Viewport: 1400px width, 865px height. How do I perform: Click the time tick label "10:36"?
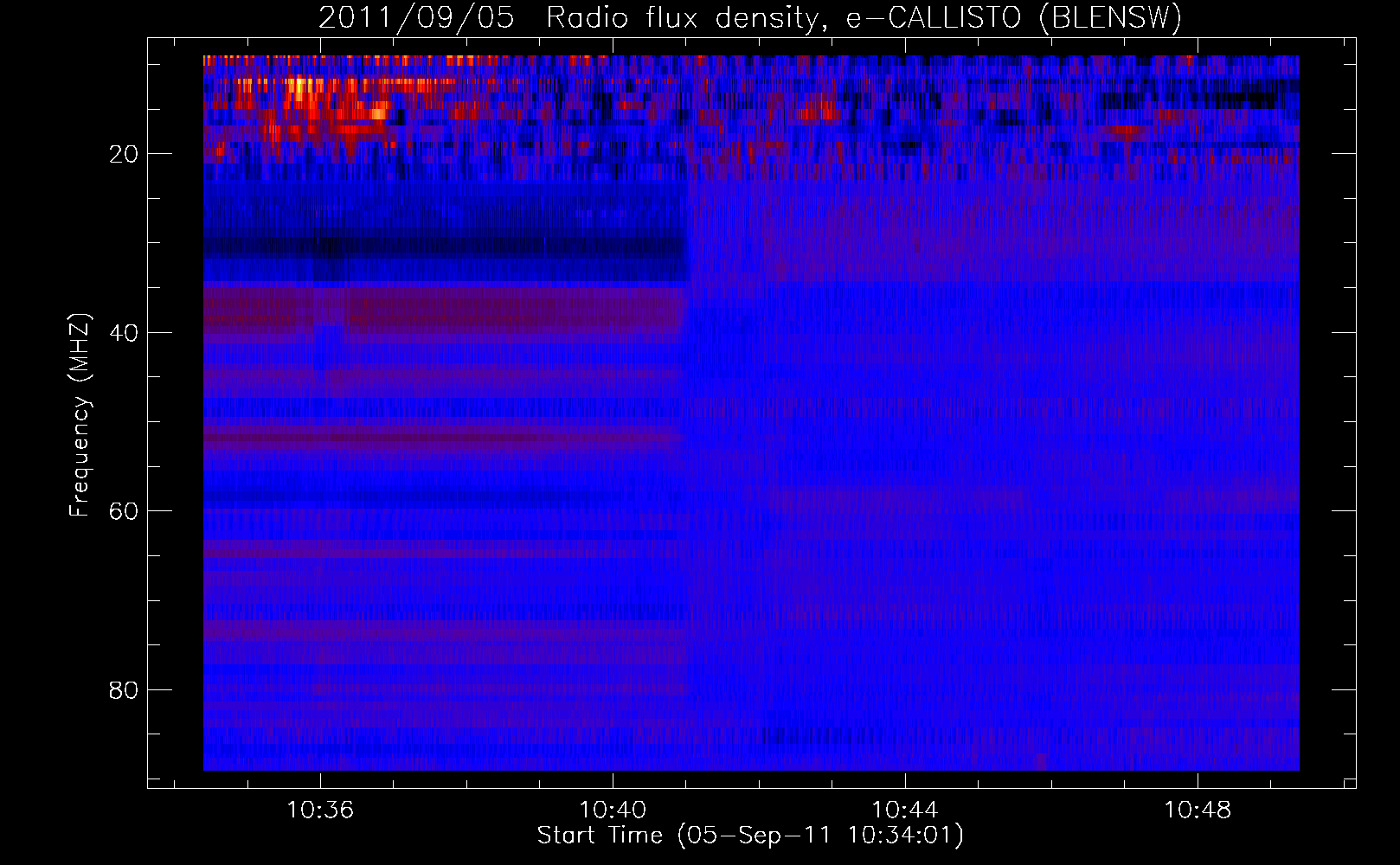tap(320, 811)
